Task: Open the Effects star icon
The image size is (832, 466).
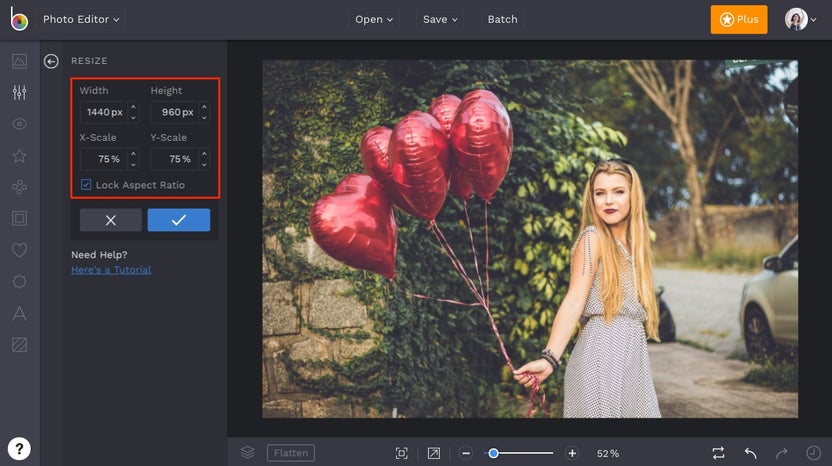Action: (19, 156)
